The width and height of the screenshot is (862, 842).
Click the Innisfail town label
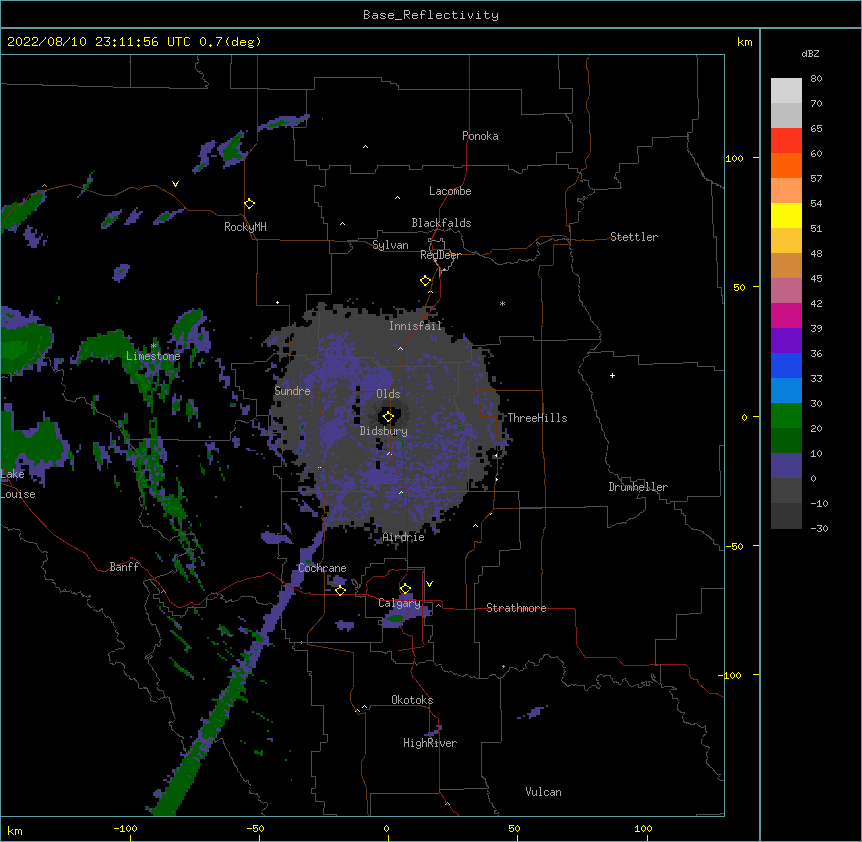415,326
